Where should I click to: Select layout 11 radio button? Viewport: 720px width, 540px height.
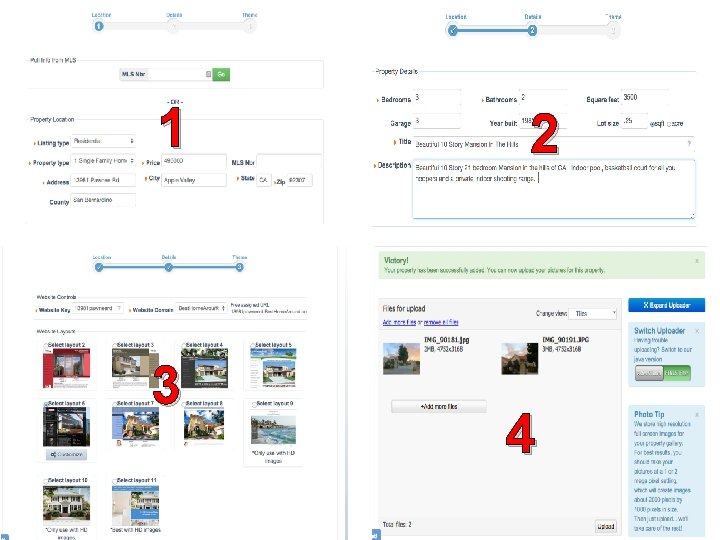pos(115,481)
